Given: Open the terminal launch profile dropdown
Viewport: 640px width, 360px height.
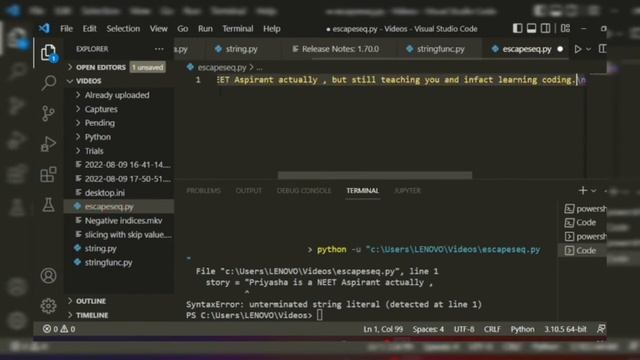Looking at the screenshot, I should point(593,190).
